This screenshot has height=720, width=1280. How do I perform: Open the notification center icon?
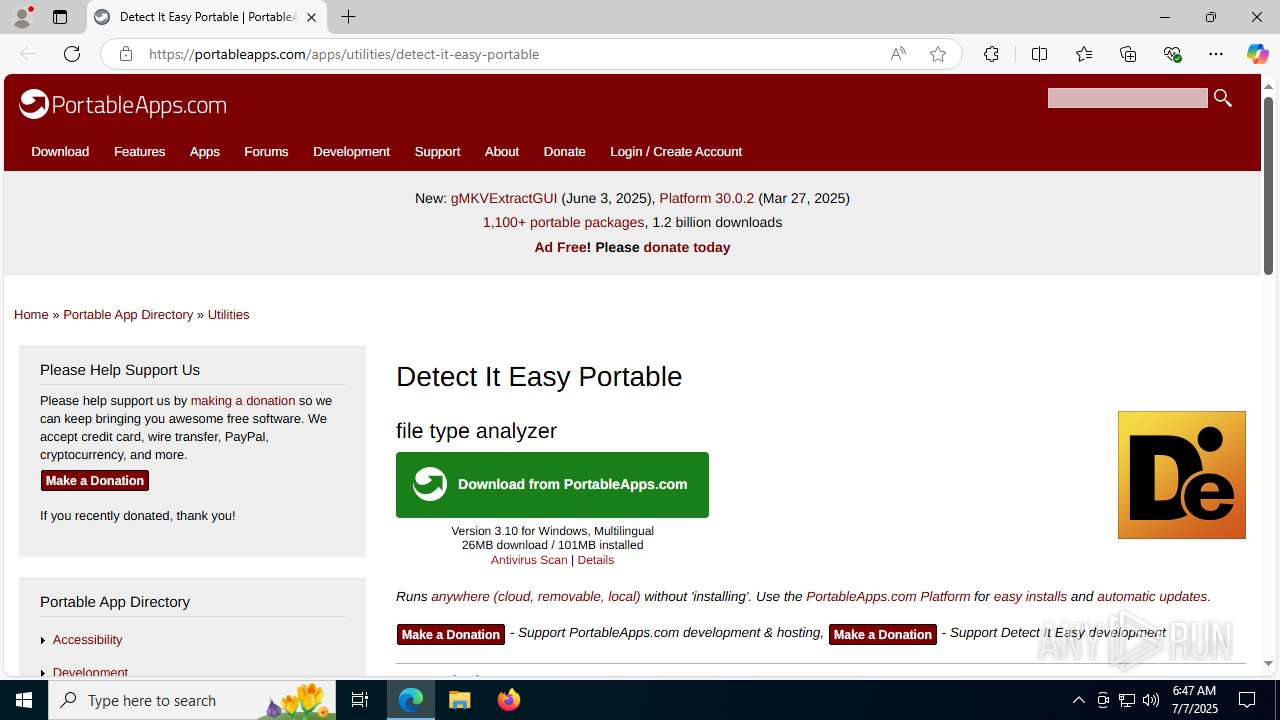tap(1248, 700)
